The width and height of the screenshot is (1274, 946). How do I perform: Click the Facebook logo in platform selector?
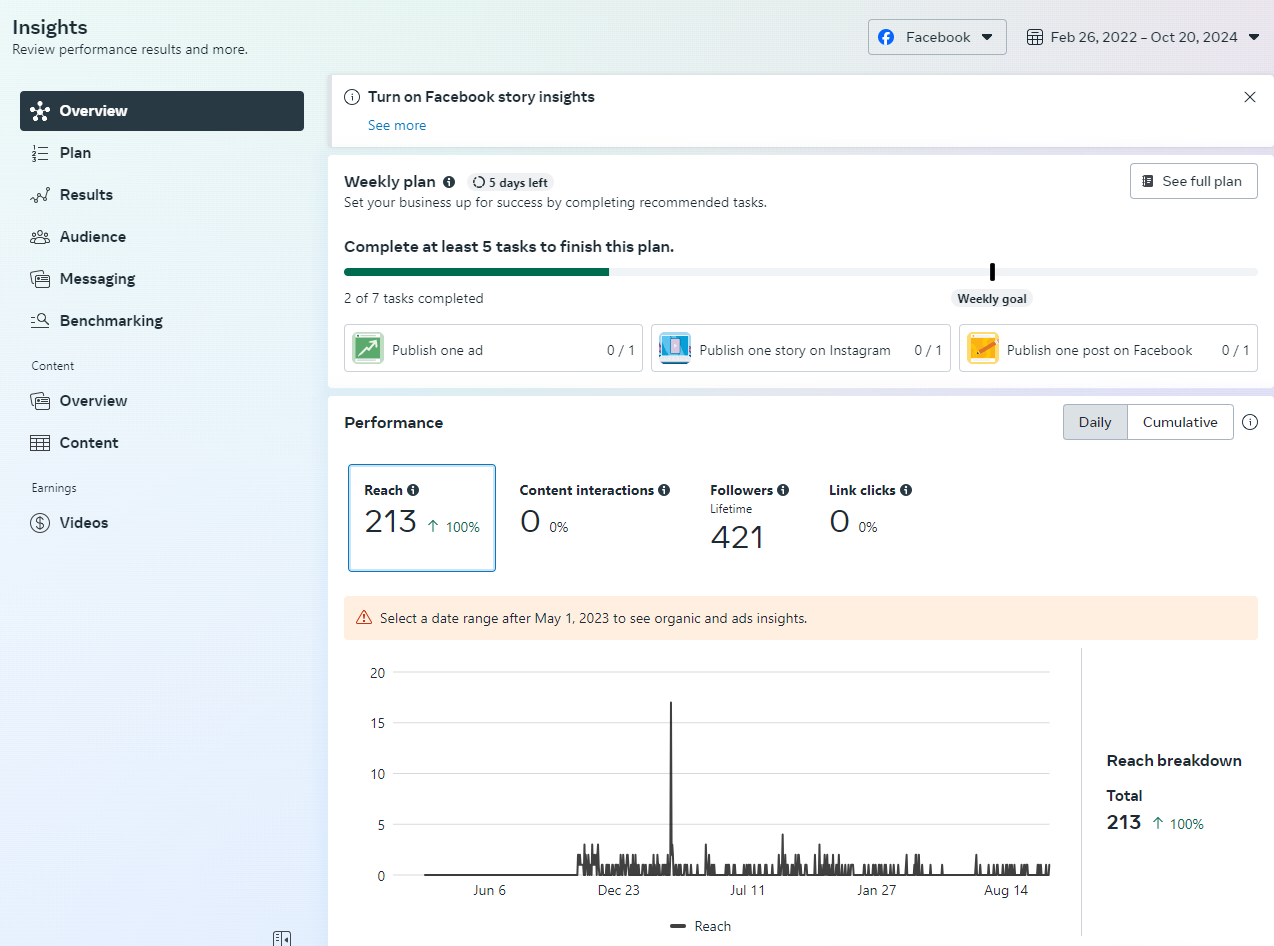click(x=886, y=37)
